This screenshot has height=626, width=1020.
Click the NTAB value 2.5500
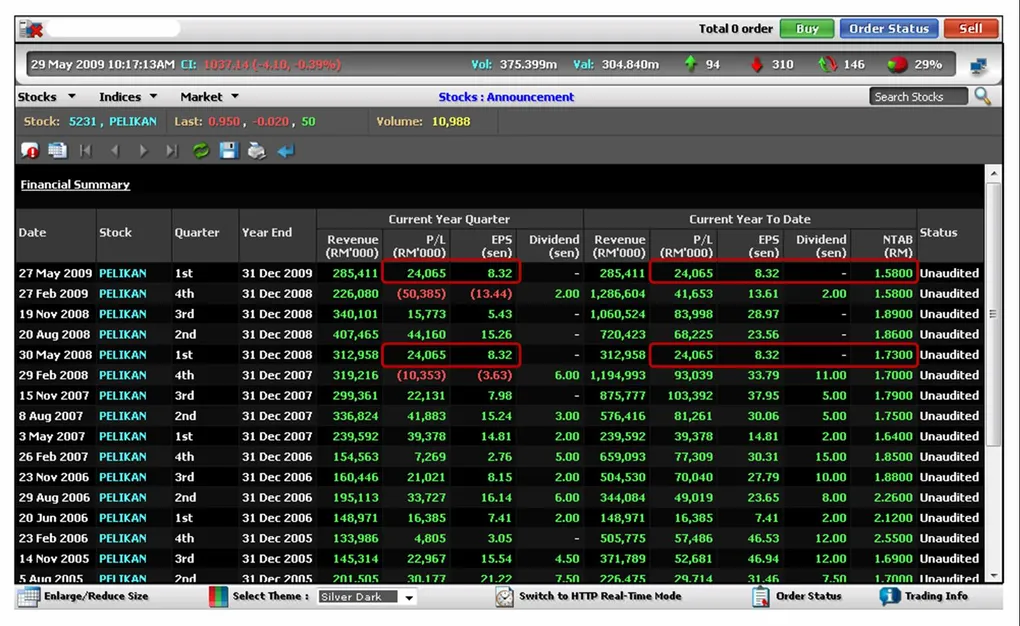(x=893, y=538)
